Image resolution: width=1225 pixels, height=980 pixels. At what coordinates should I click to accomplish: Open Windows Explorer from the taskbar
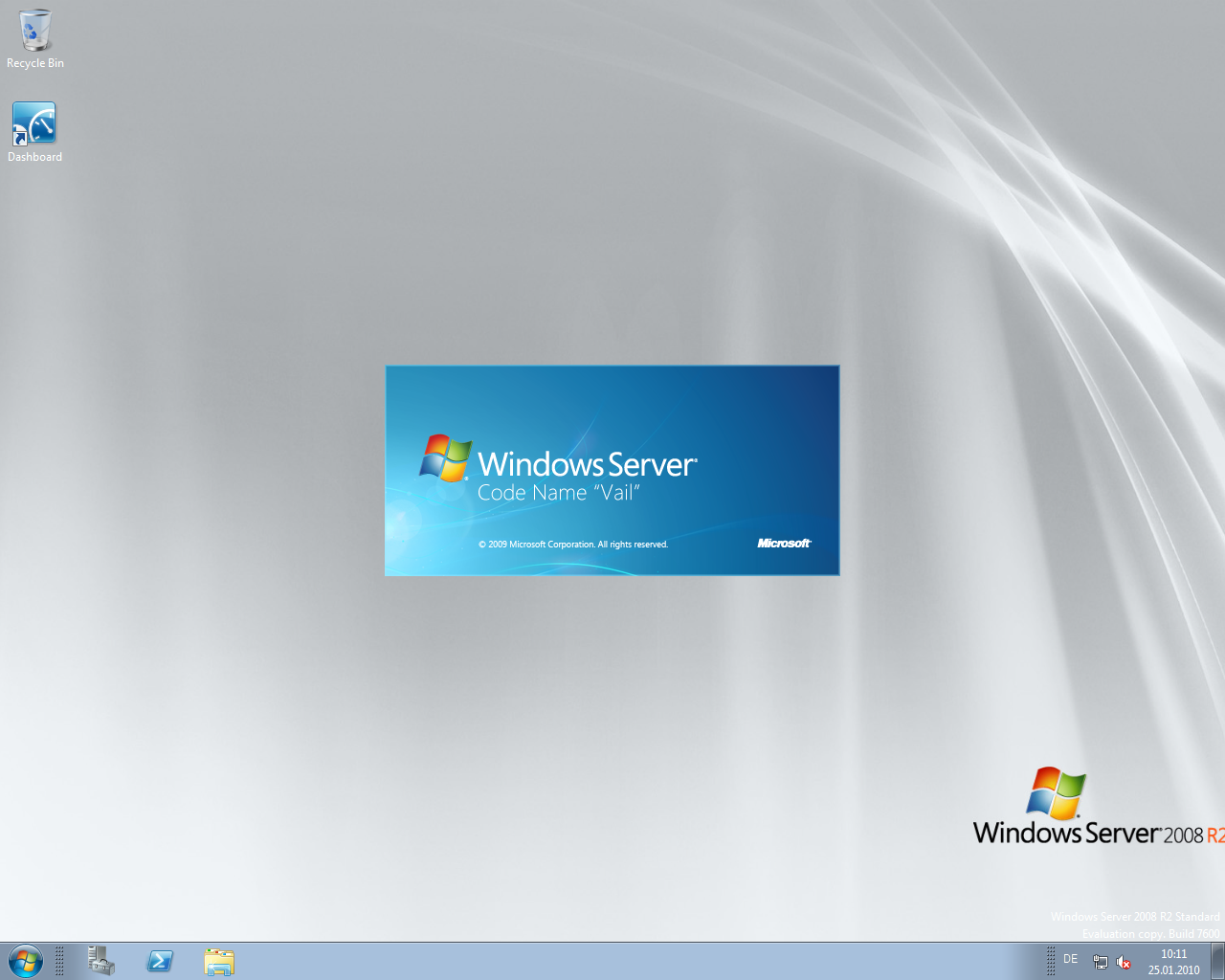pyautogui.click(x=219, y=961)
